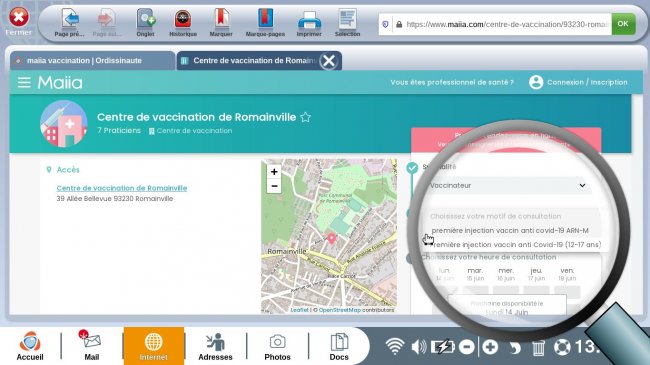Open the Maiia hamburger menu
The height and width of the screenshot is (365, 650).
pyautogui.click(x=24, y=82)
